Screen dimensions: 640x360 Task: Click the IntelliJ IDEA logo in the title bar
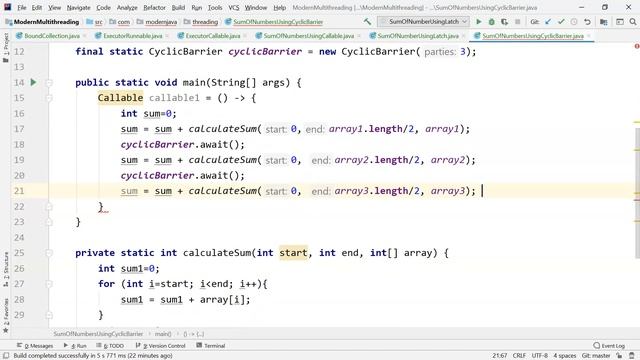pos(7,7)
